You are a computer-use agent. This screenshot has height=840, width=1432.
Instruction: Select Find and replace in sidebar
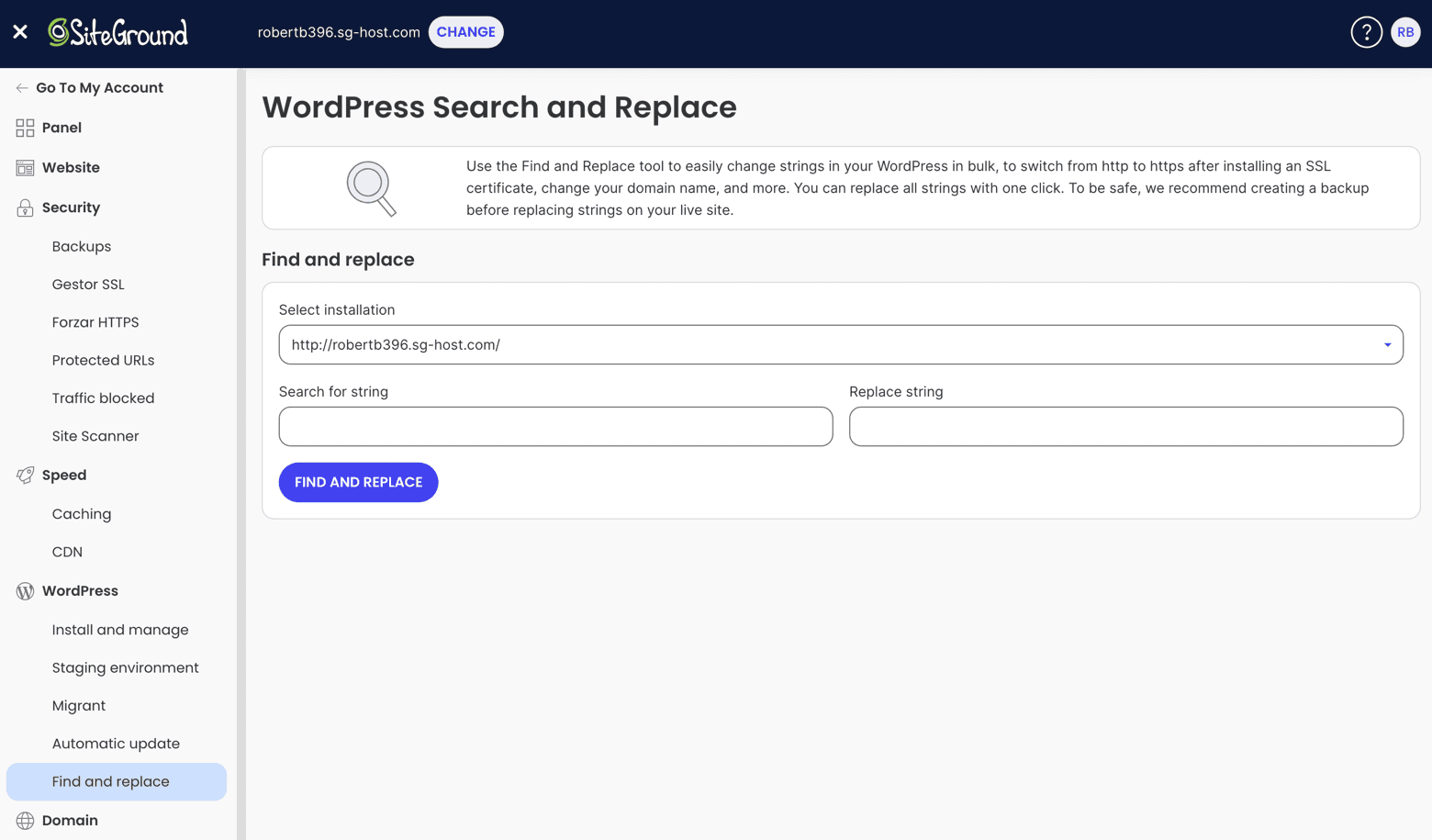pyautogui.click(x=117, y=782)
